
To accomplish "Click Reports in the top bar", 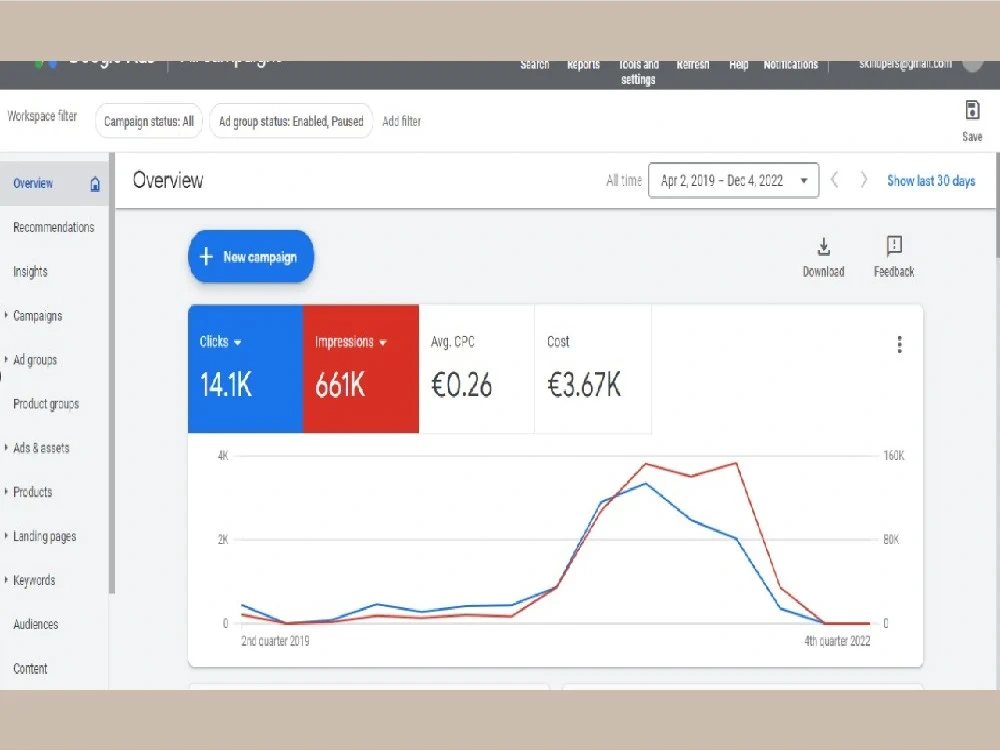I will pyautogui.click(x=584, y=65).
